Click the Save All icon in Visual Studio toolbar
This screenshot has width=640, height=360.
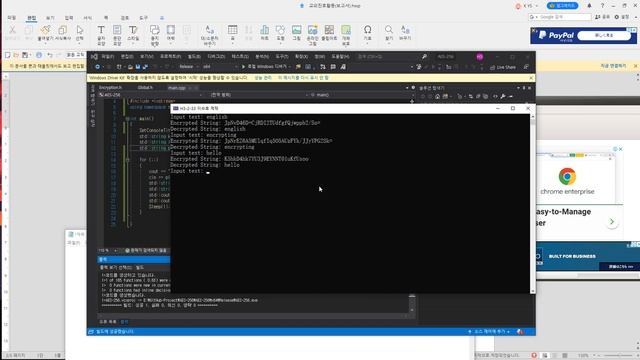[x=145, y=67]
